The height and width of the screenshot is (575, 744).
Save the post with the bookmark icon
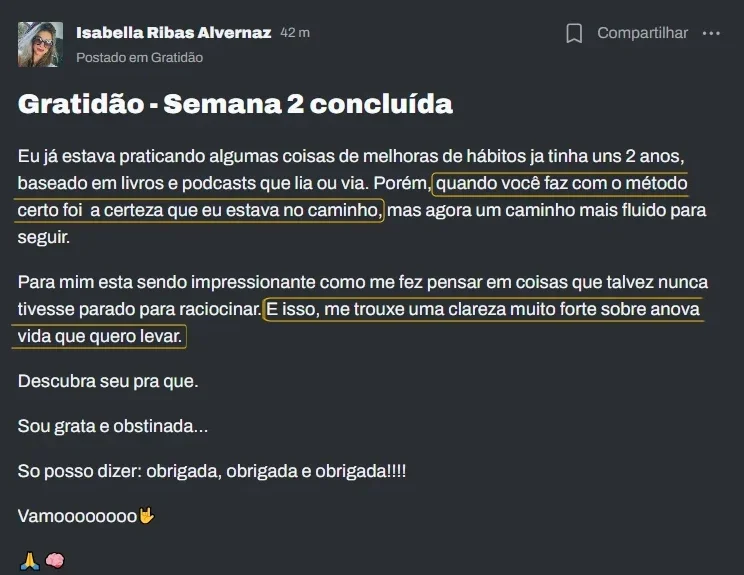(574, 33)
